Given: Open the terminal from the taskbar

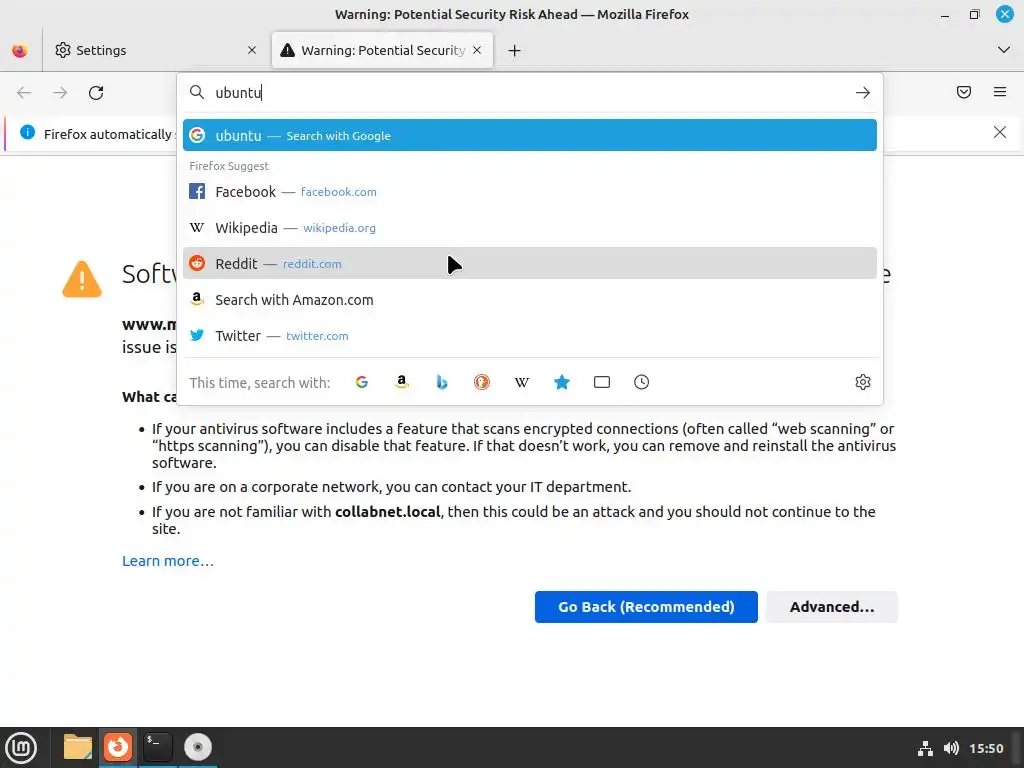Looking at the screenshot, I should 157,747.
